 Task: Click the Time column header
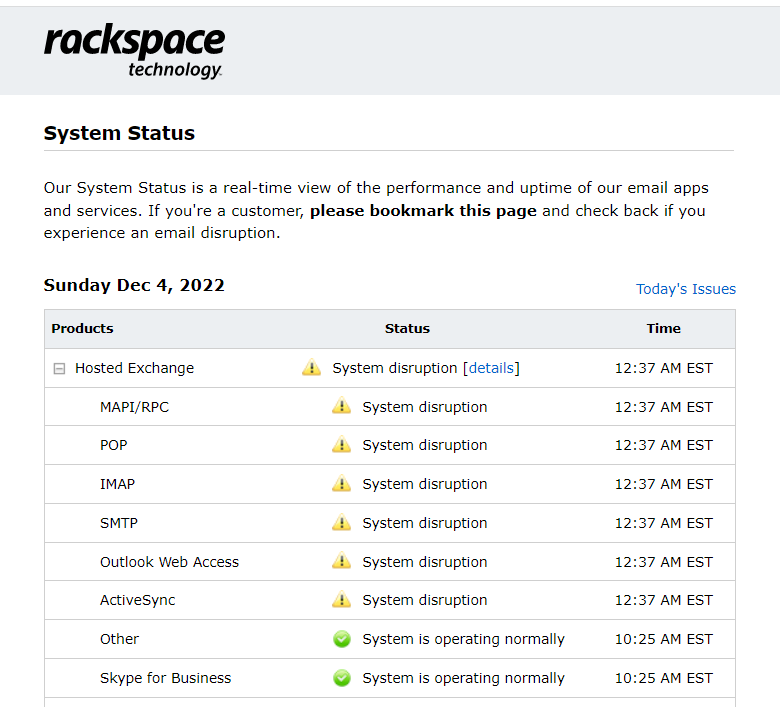(x=663, y=328)
